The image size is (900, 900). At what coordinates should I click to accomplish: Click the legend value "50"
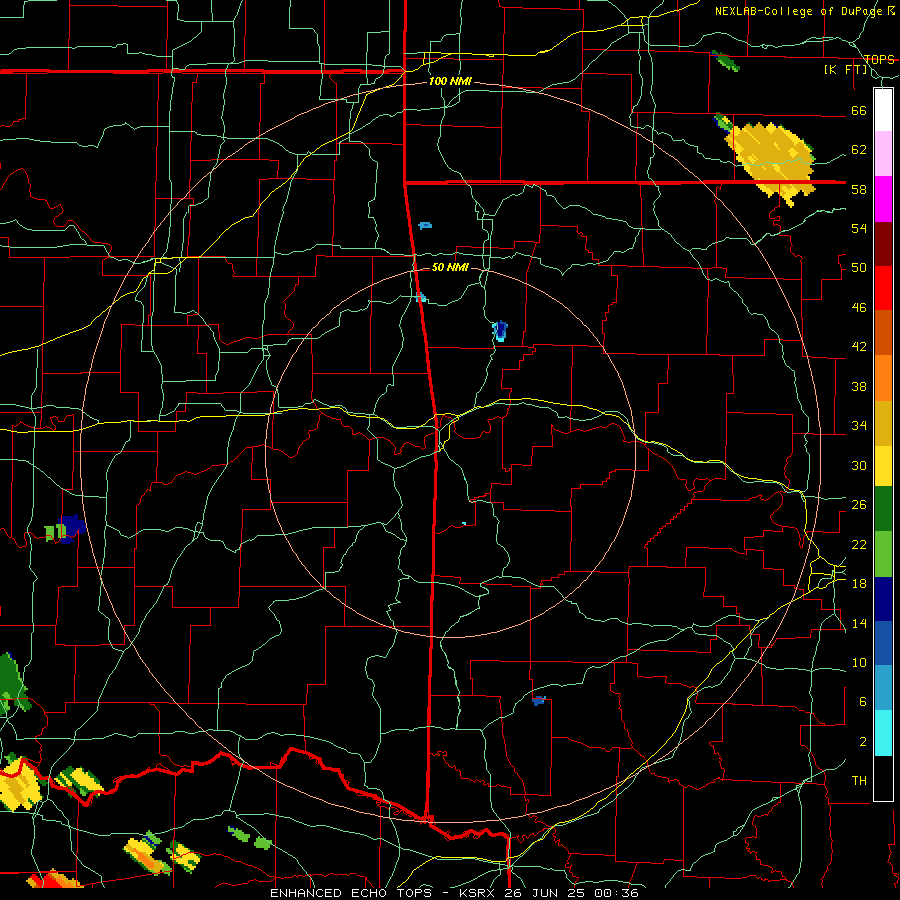pyautogui.click(x=859, y=268)
